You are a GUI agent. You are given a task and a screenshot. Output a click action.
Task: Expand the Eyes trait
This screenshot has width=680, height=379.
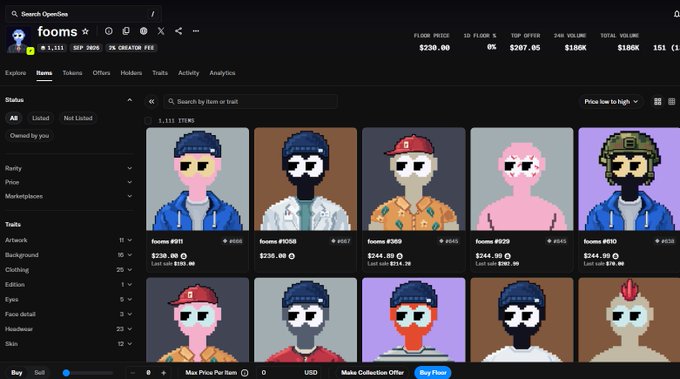point(69,299)
